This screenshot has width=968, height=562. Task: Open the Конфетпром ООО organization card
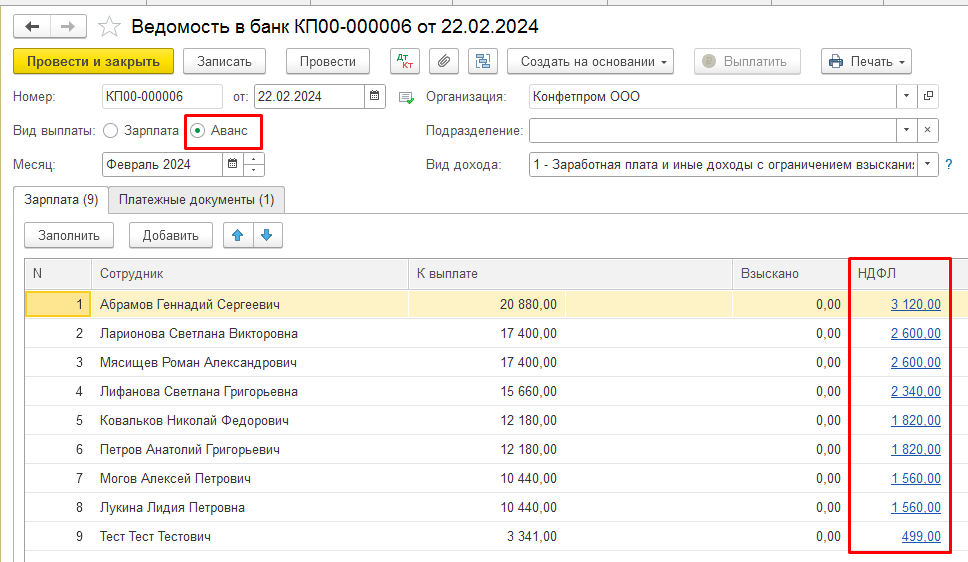coord(928,96)
